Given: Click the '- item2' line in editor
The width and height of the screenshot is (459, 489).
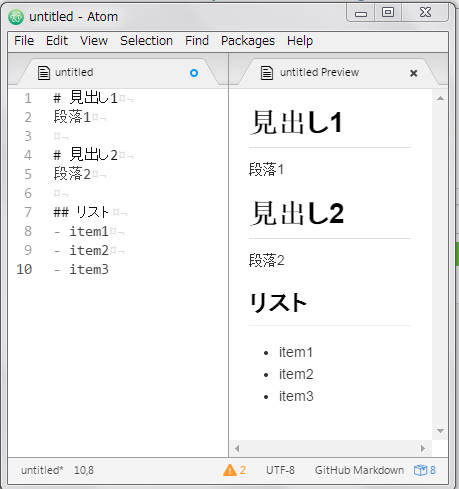Looking at the screenshot, I should tap(81, 250).
